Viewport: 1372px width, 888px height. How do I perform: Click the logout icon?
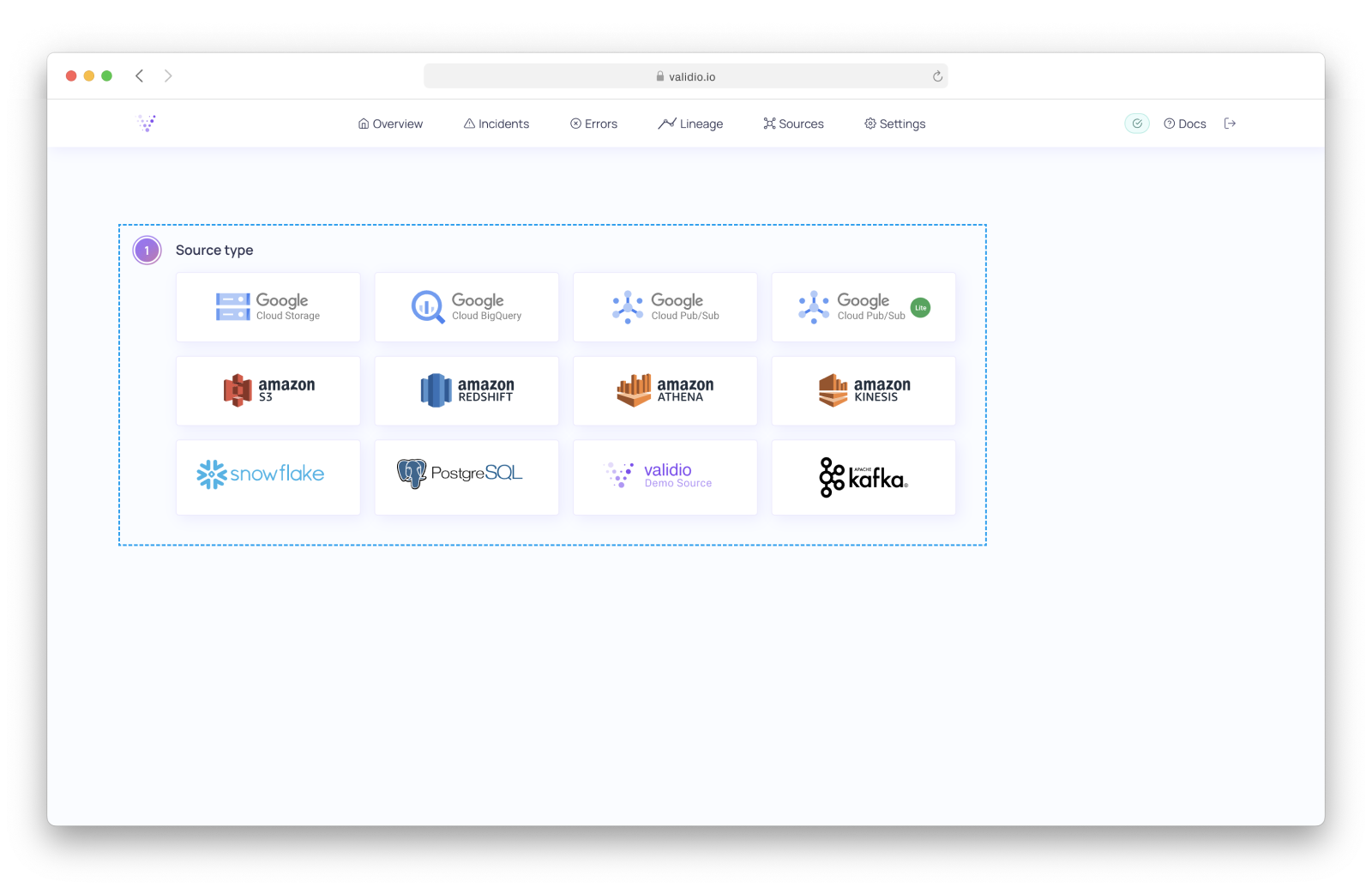1230,124
